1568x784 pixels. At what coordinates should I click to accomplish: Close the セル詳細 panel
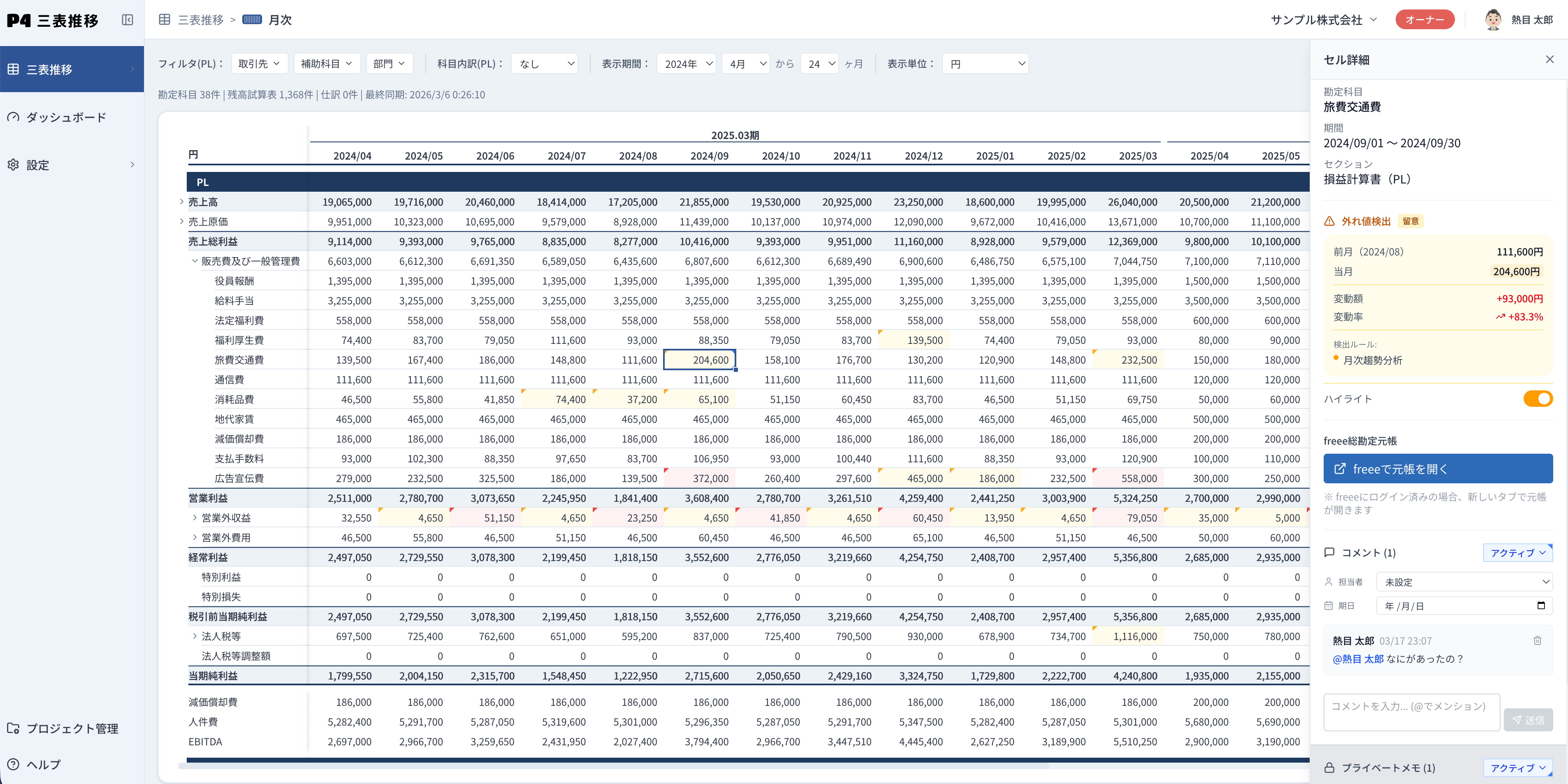tap(1549, 59)
